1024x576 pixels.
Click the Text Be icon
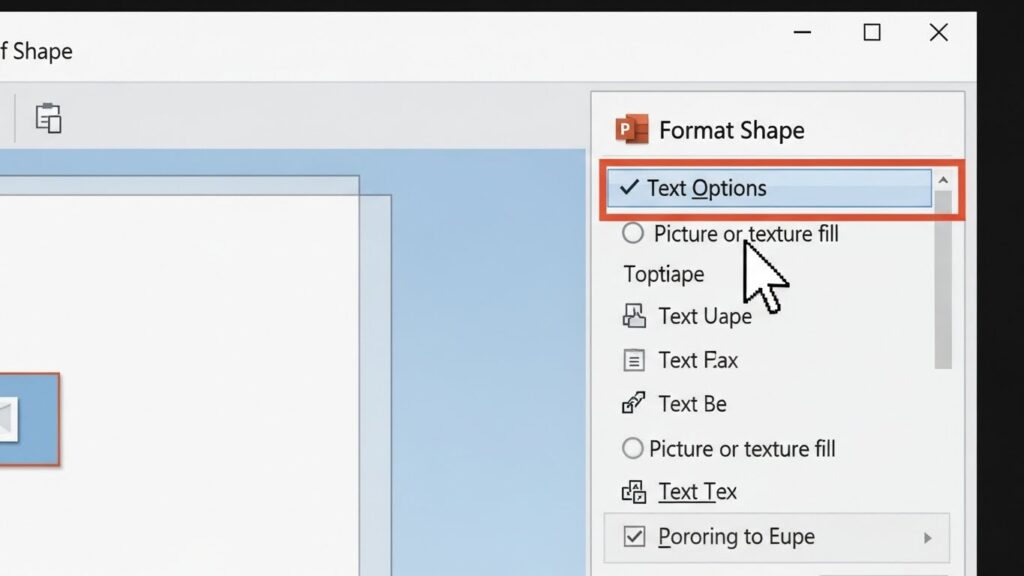tap(635, 404)
